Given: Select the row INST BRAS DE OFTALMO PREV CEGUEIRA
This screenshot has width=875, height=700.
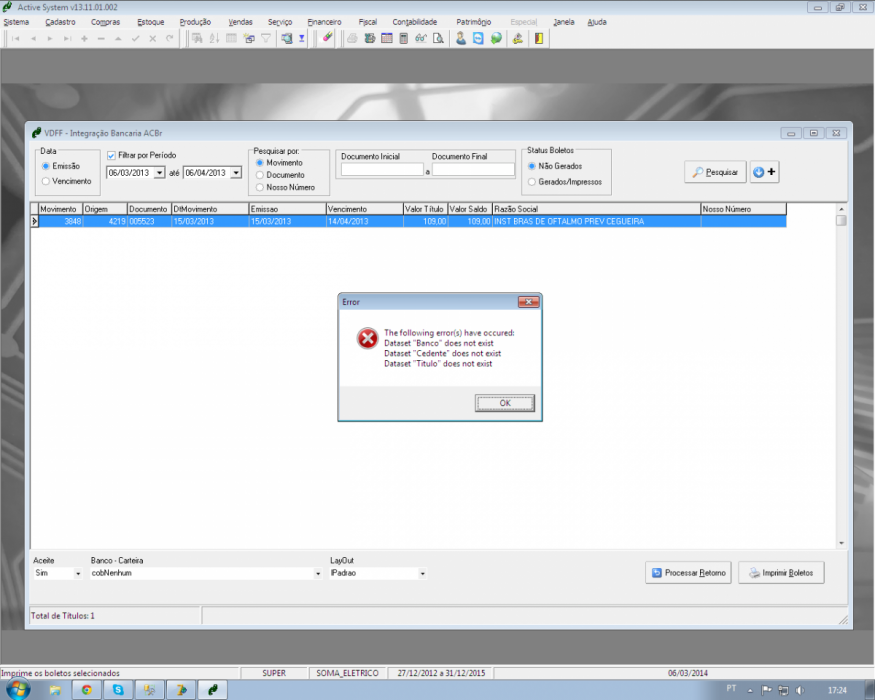Looking at the screenshot, I should point(412,222).
